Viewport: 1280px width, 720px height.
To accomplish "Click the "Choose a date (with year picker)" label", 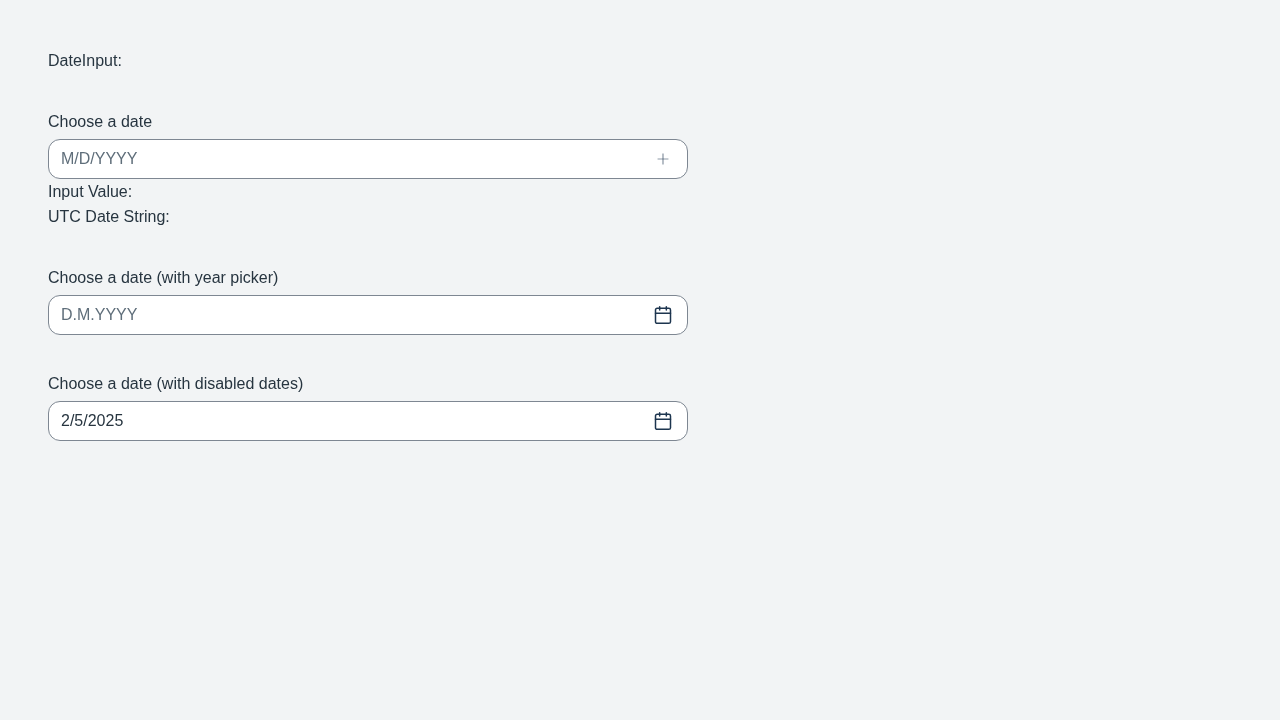I will point(163,278).
